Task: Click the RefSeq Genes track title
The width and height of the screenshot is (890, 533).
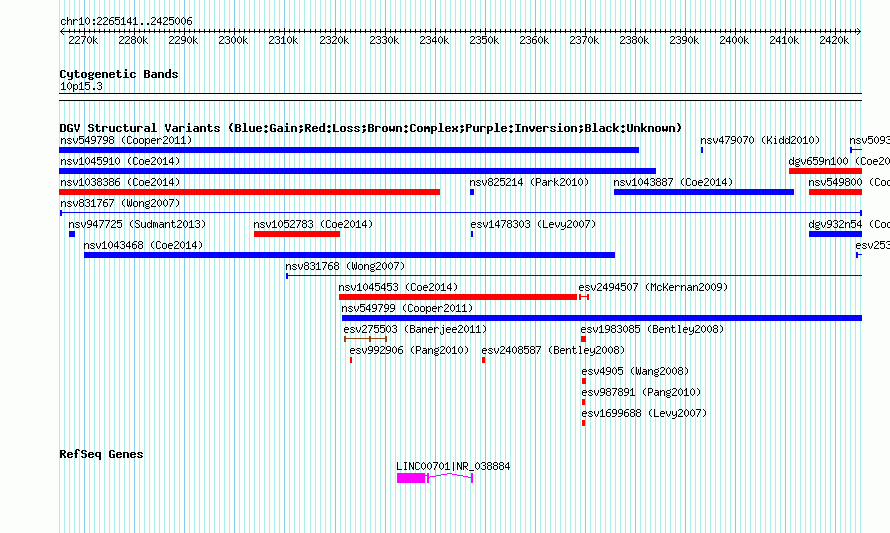Action: click(101, 454)
